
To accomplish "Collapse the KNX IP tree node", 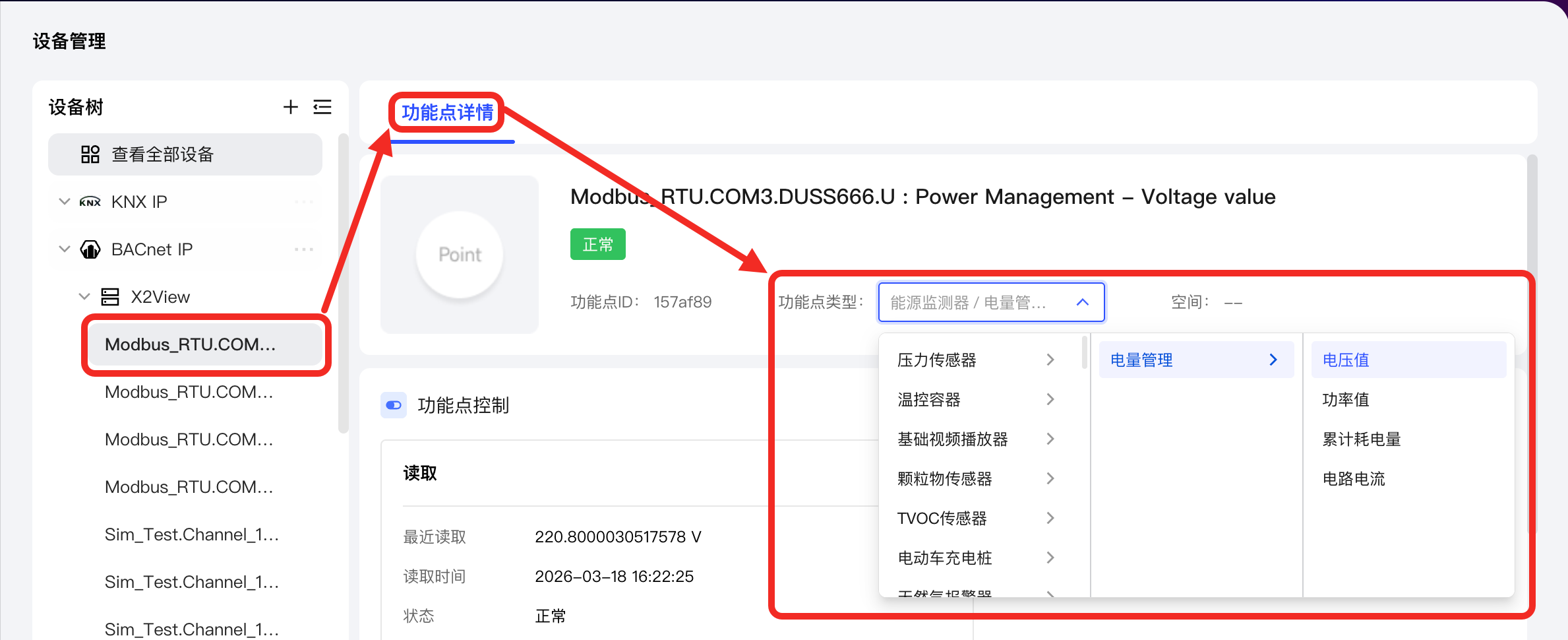I will point(64,201).
